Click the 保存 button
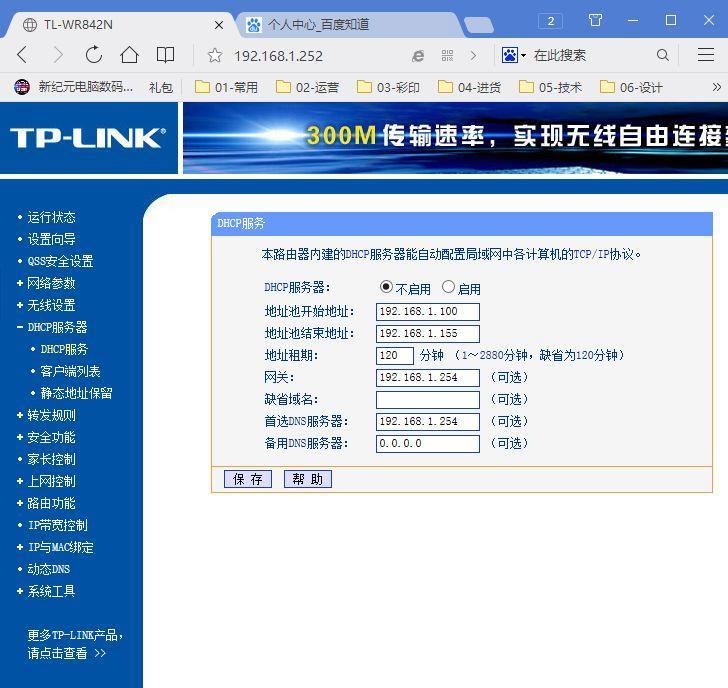 point(247,479)
